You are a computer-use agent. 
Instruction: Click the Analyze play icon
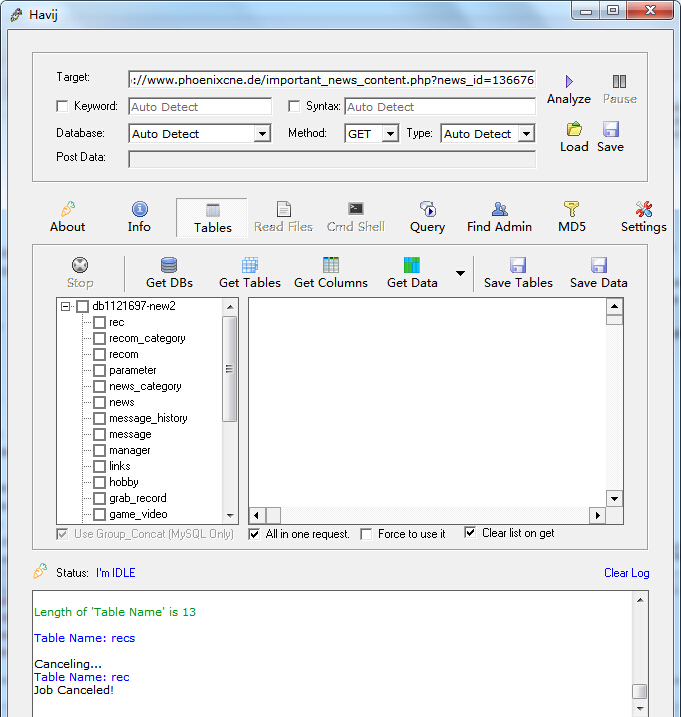569,81
